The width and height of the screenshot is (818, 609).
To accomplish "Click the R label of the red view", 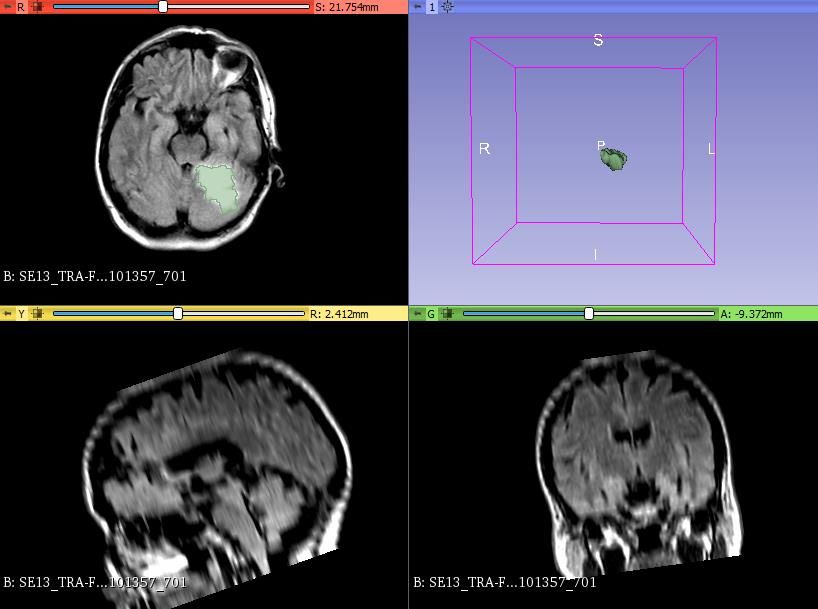I will coord(21,7).
